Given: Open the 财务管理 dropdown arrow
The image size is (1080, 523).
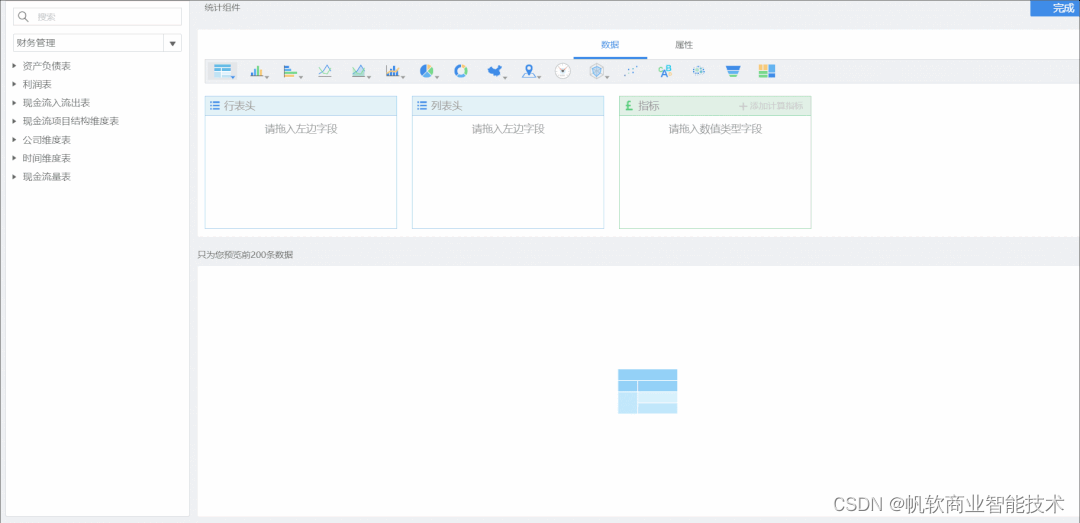Looking at the screenshot, I should (172, 43).
